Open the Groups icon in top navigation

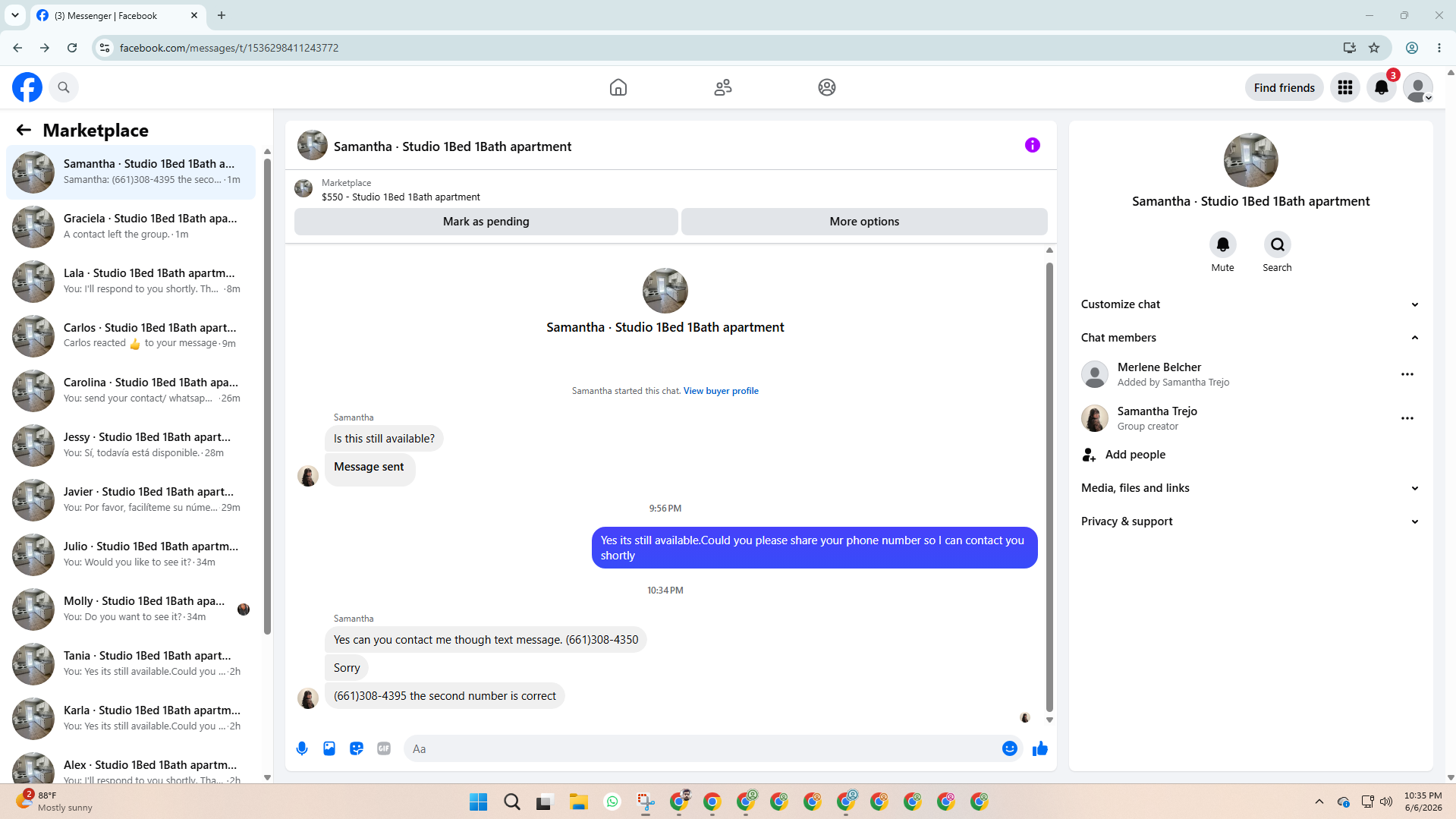click(827, 87)
